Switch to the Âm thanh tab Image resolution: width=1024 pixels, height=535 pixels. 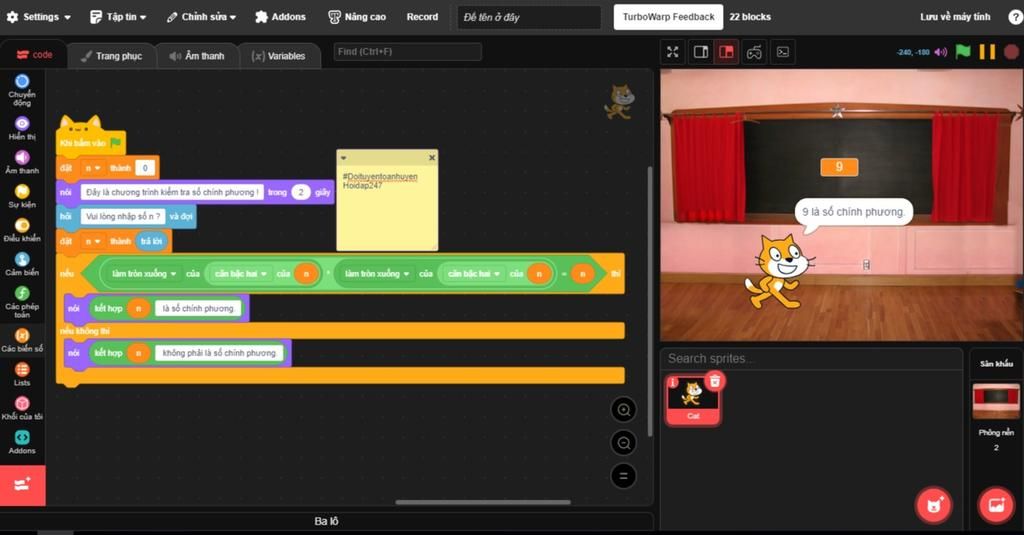point(197,56)
